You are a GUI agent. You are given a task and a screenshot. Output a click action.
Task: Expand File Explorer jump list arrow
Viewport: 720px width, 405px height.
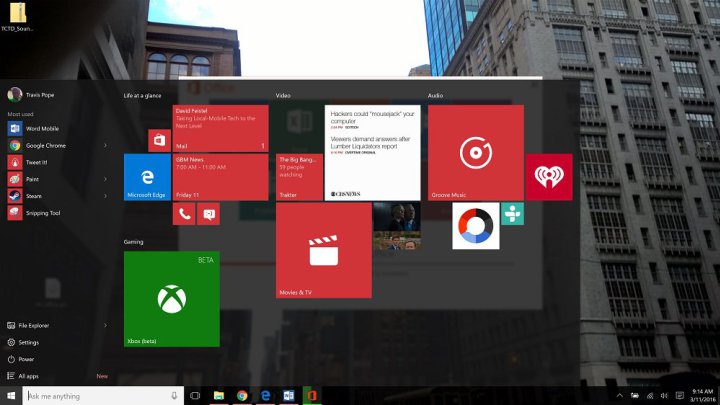[x=106, y=325]
